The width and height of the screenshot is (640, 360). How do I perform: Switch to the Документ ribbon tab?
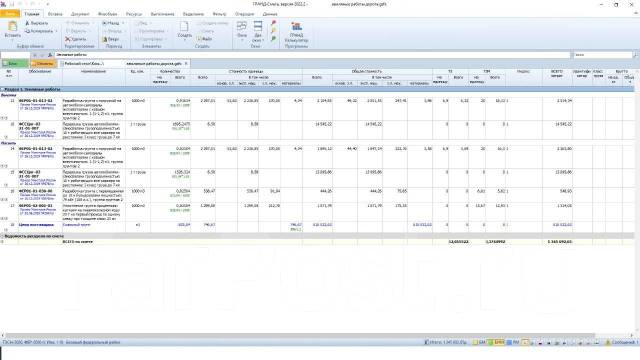[80, 14]
